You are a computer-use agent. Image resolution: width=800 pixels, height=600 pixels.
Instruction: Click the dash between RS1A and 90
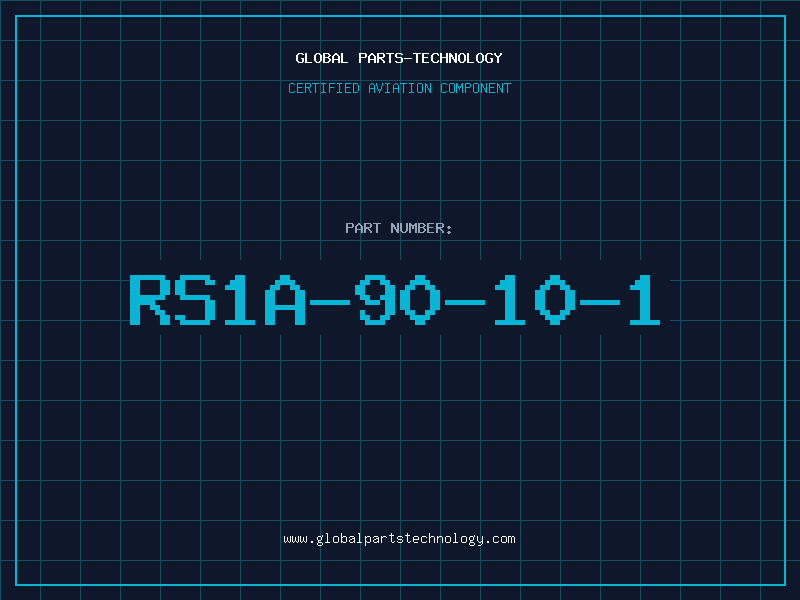[x=330, y=303]
